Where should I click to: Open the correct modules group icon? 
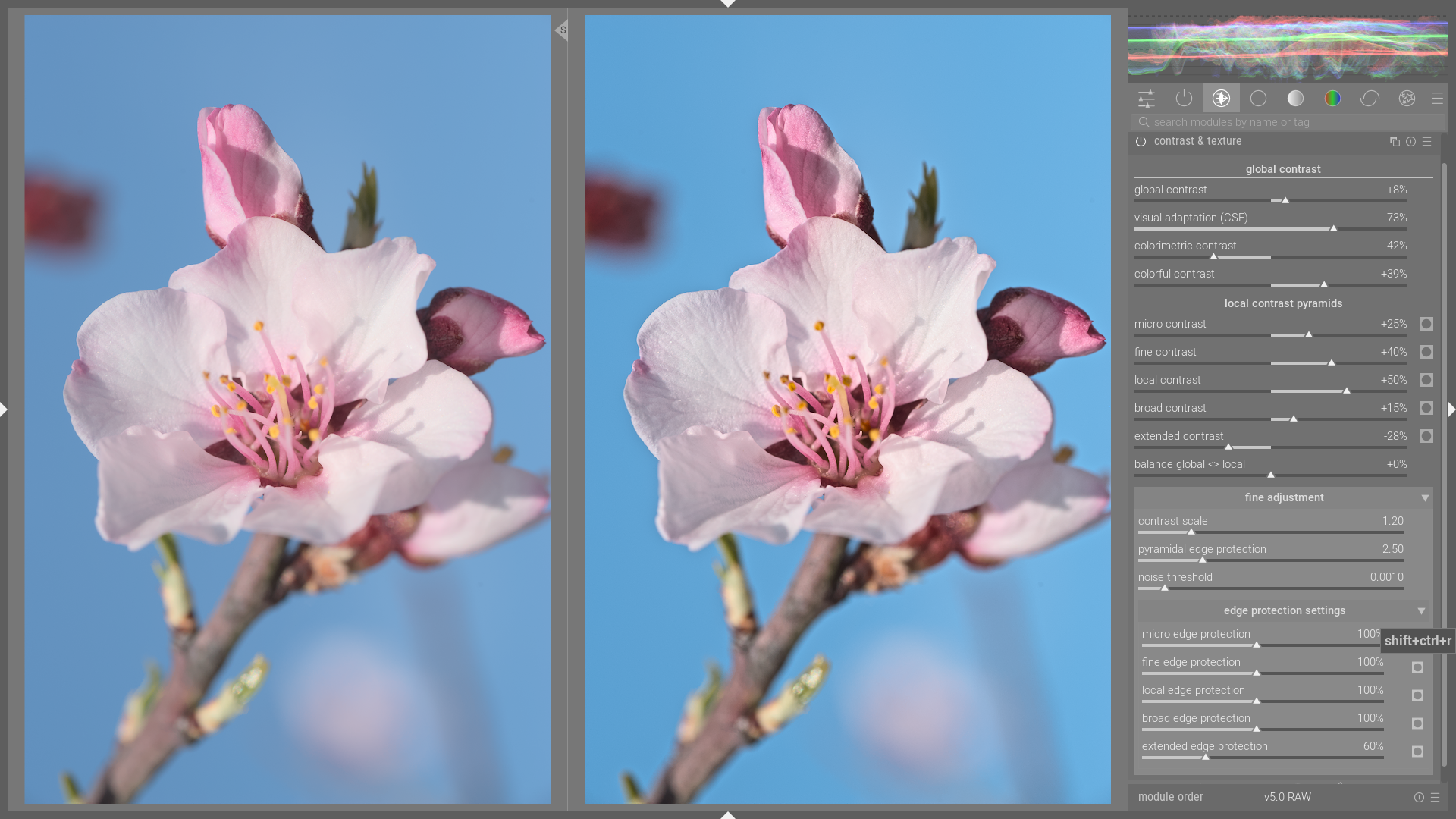coord(1370,99)
